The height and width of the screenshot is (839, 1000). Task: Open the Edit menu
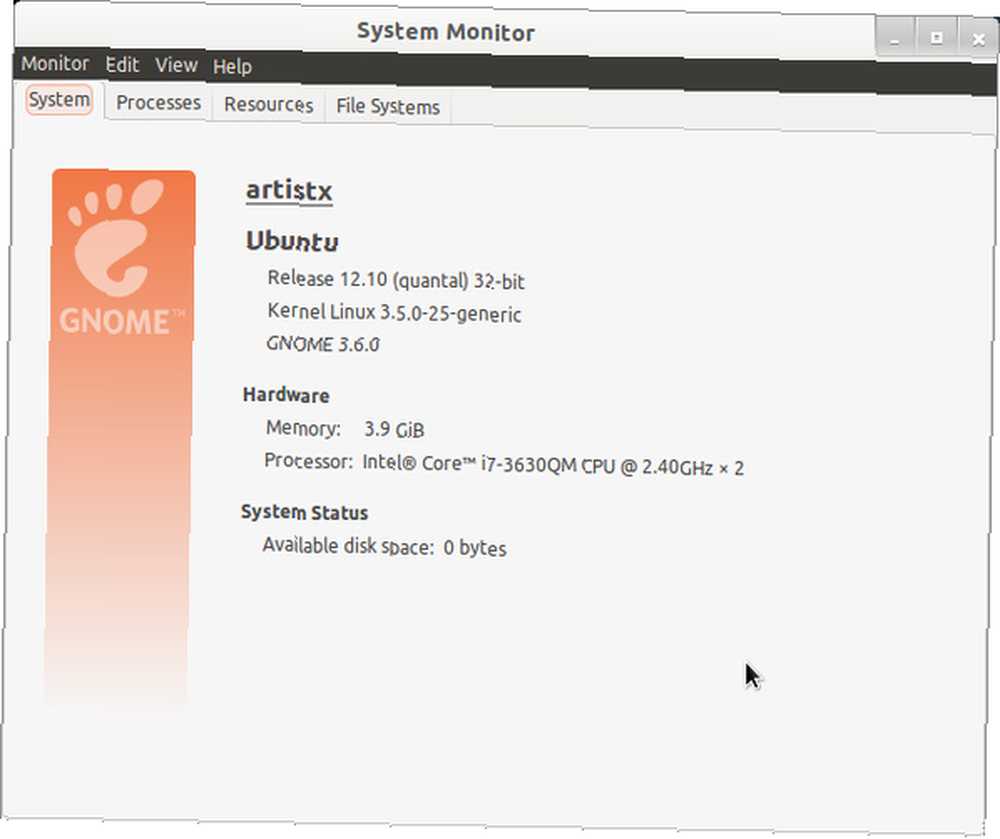122,65
